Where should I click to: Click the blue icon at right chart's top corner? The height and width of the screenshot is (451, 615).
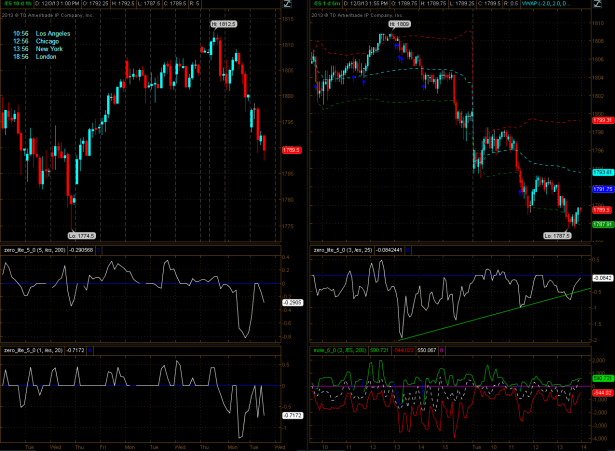tap(594, 5)
